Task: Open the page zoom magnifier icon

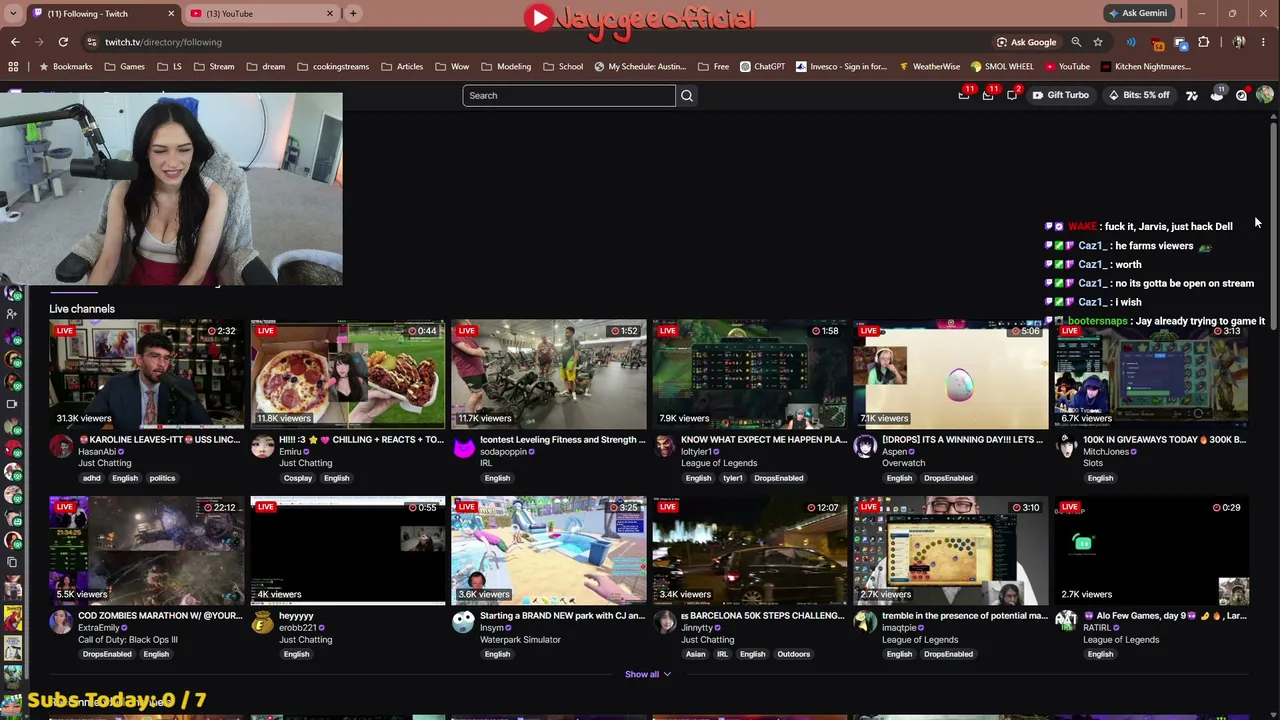Action: coord(1076,42)
